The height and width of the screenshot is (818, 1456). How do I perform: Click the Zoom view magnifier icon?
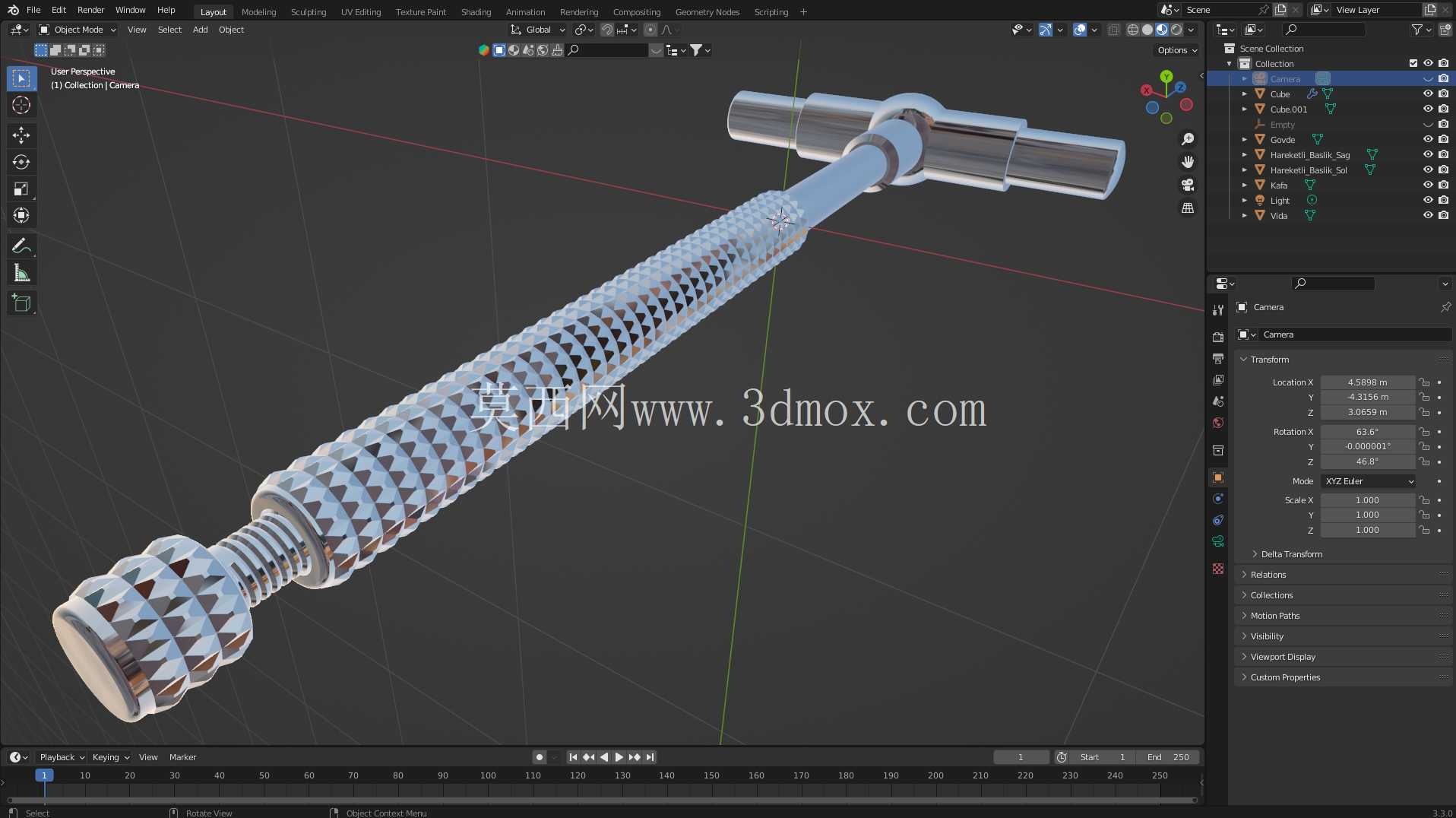pos(1188,139)
